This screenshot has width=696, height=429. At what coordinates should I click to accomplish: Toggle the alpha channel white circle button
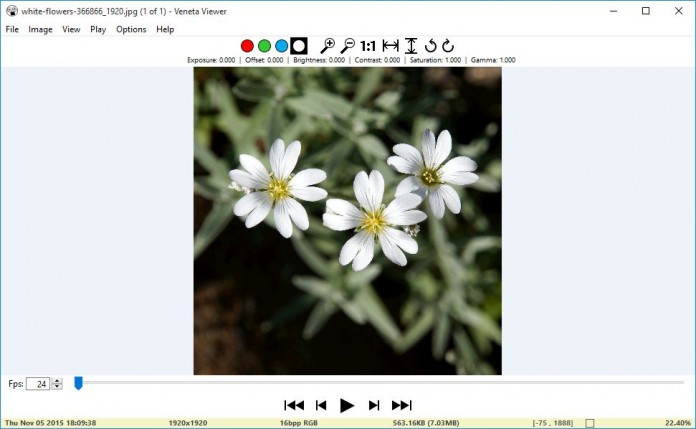(299, 46)
